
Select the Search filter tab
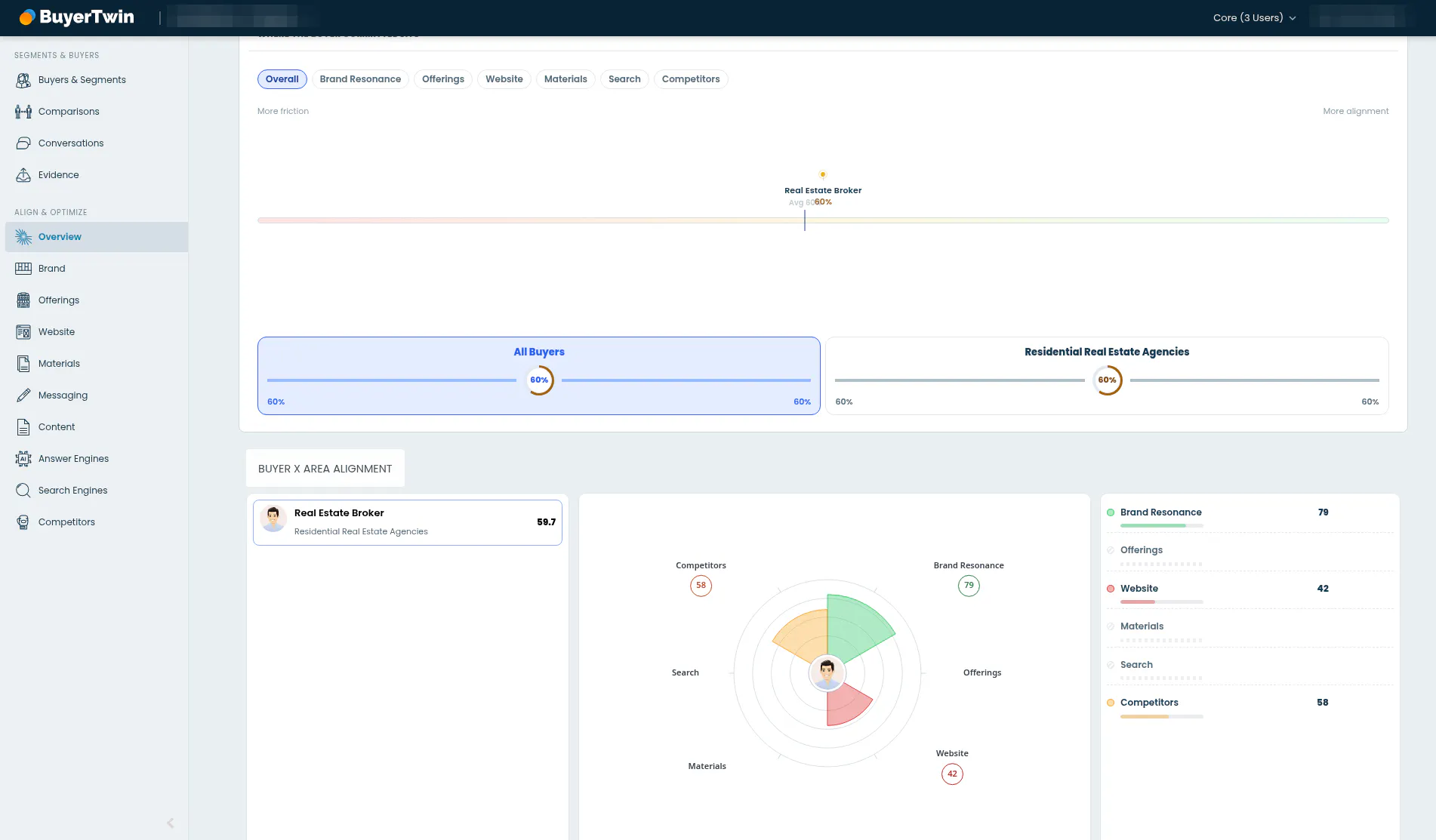(x=624, y=79)
